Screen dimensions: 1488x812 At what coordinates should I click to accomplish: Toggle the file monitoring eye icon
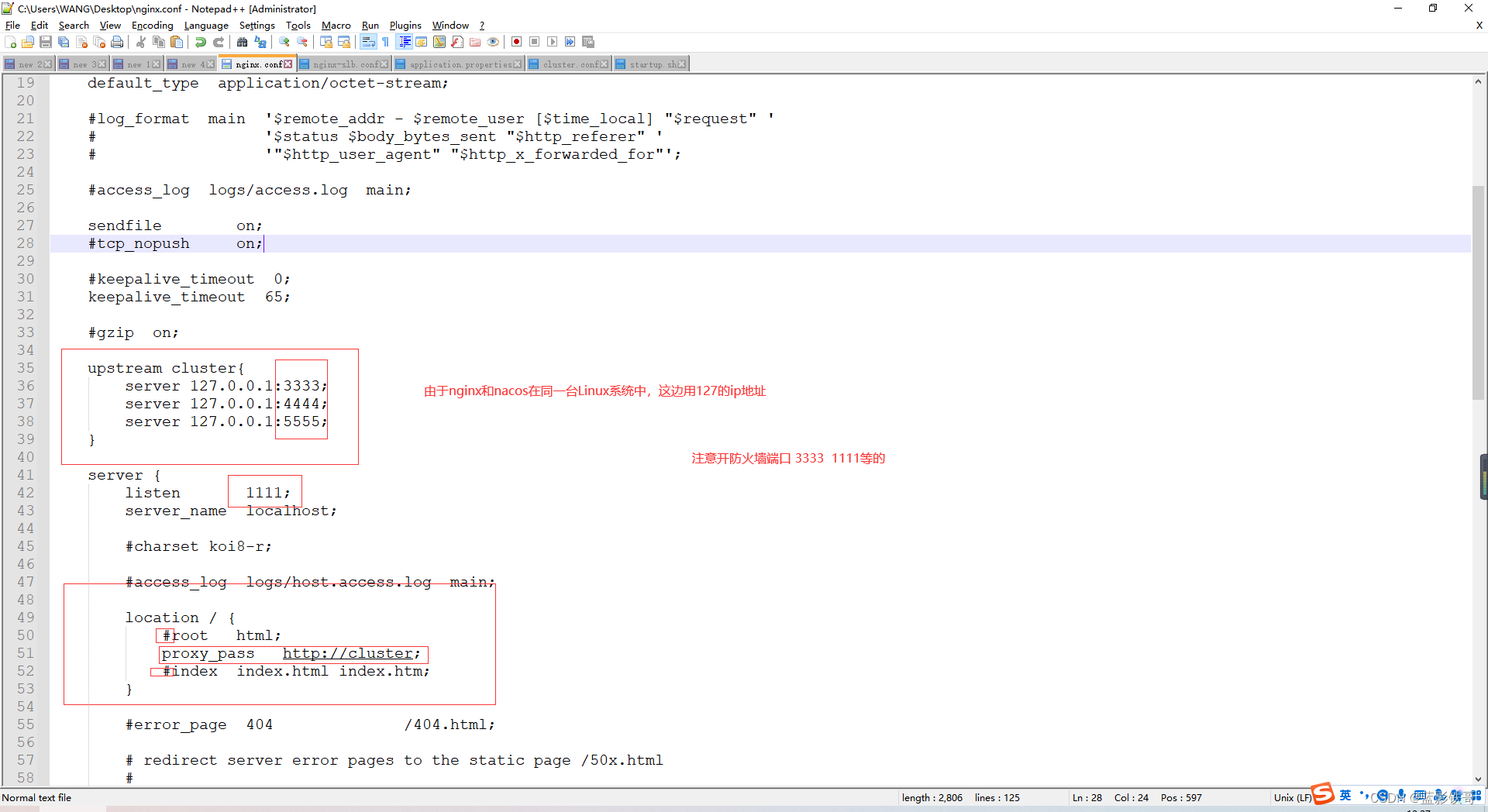[493, 42]
